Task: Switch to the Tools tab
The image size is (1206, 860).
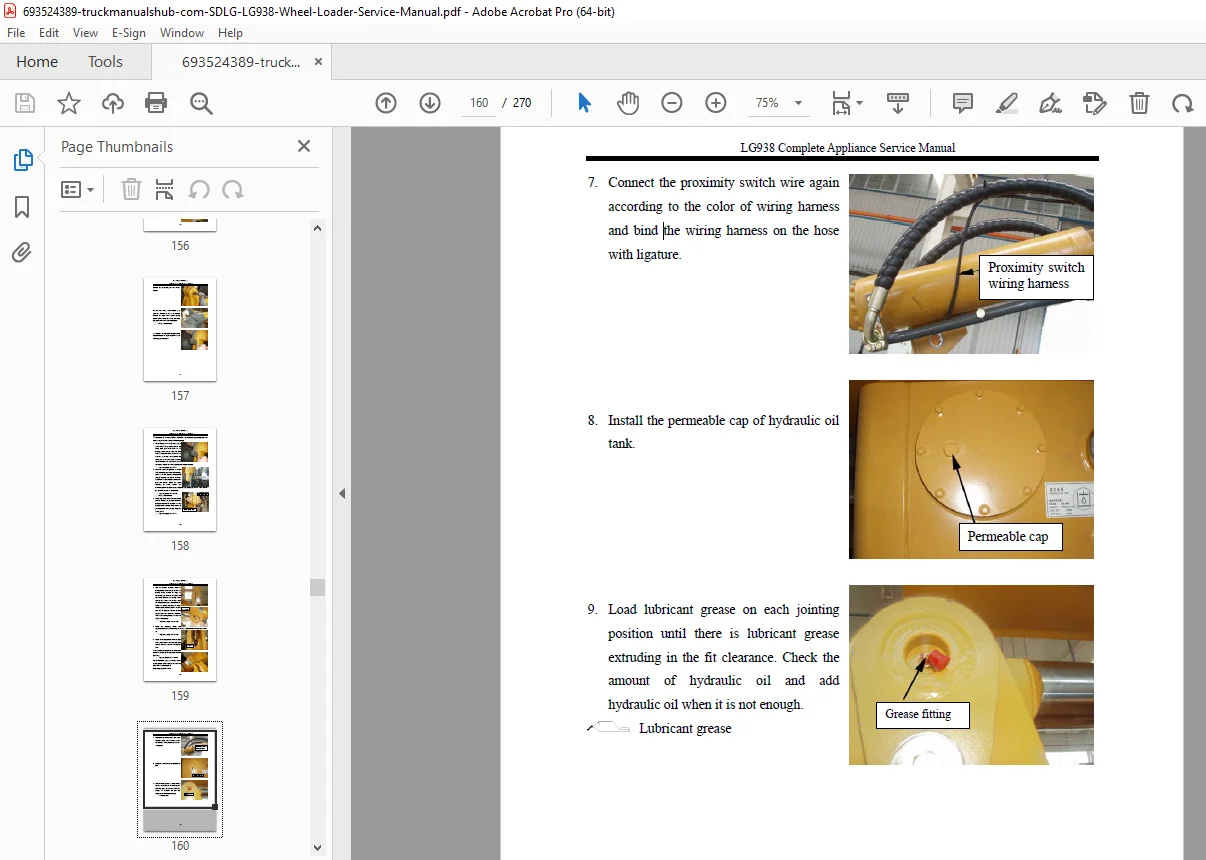Action: 105,62
